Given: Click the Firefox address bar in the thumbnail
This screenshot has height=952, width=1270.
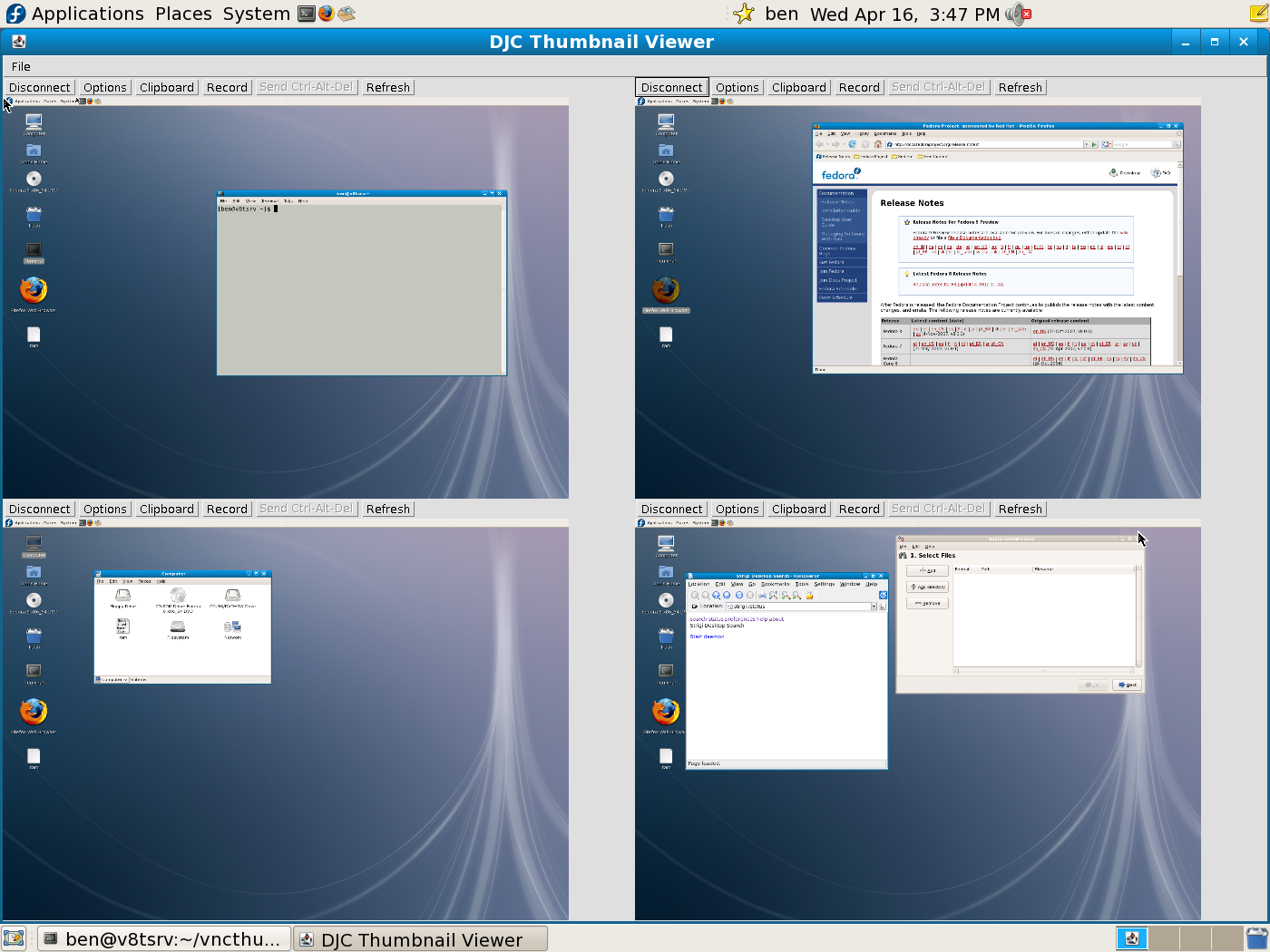Looking at the screenshot, I should click(x=984, y=144).
